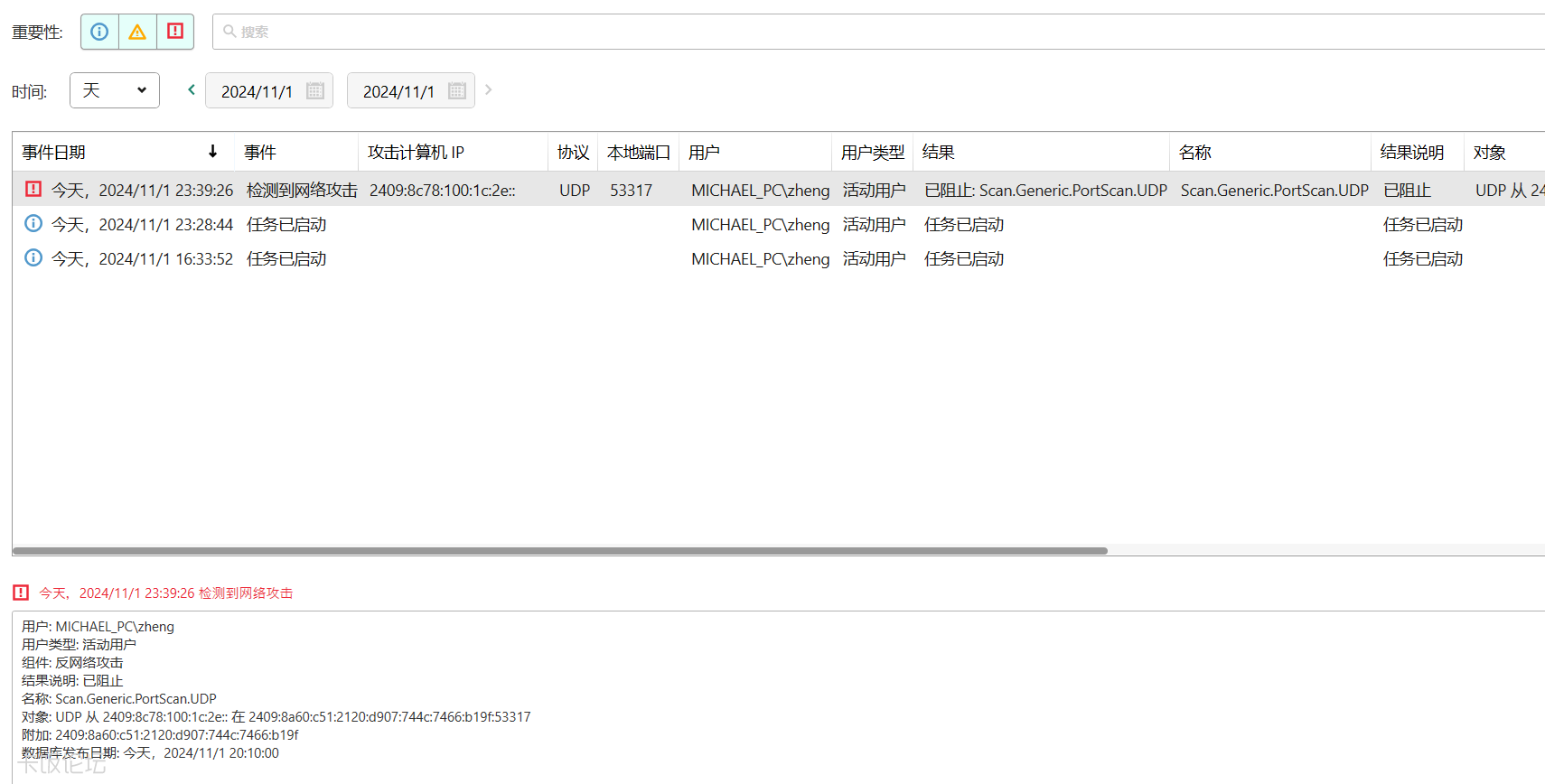Viewport: 1545px width, 784px height.
Task: Click the sort descending arrow in date header
Action: 213,152
